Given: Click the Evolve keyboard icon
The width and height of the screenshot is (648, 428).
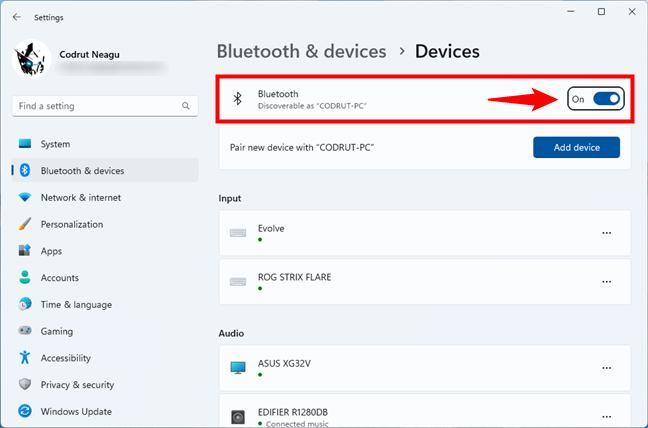Looking at the screenshot, I should tap(238, 233).
